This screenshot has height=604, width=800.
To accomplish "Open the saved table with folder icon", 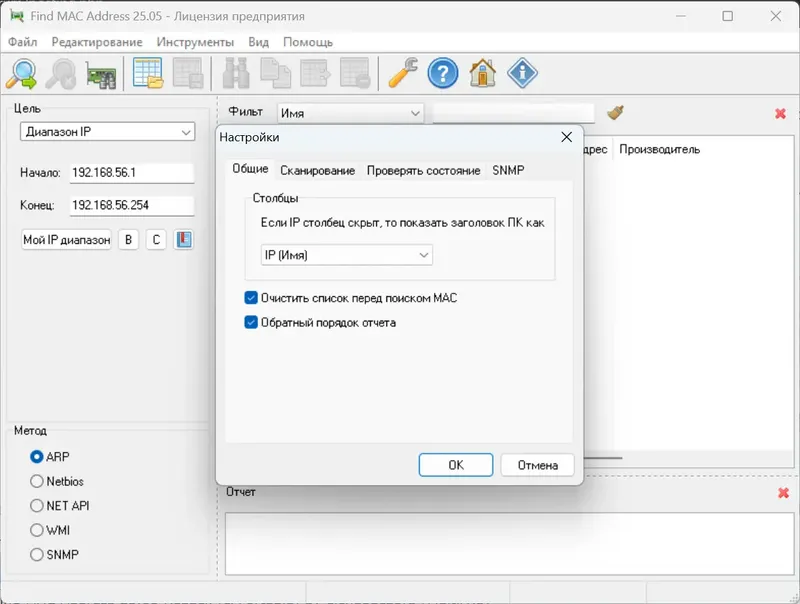I will click(x=148, y=73).
